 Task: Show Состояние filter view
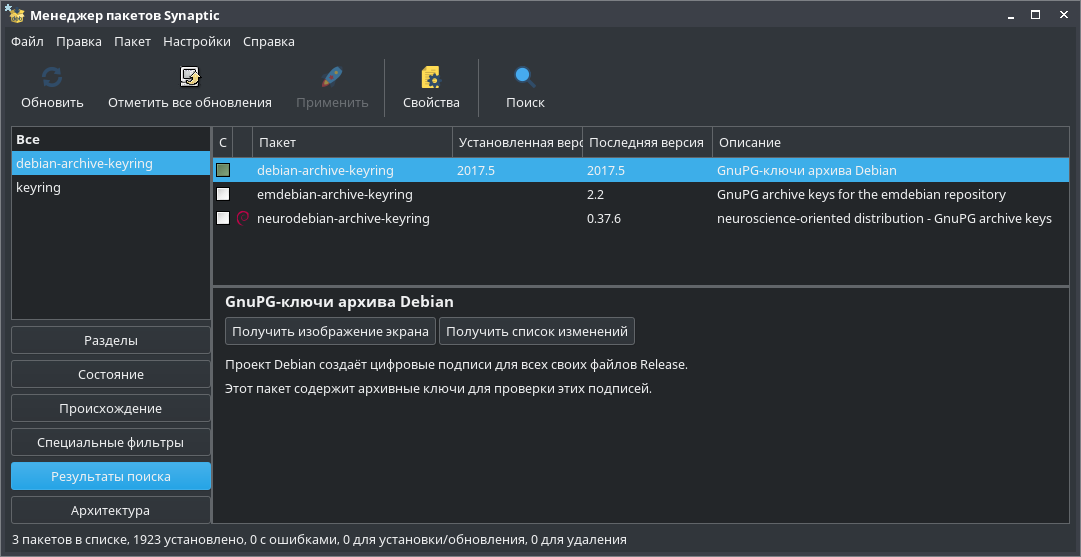click(110, 374)
